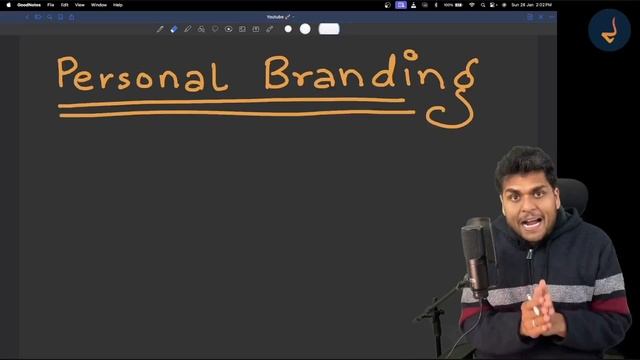The height and width of the screenshot is (360, 640).
Task: Open the Youtube document title dropdown
Action: (280, 17)
